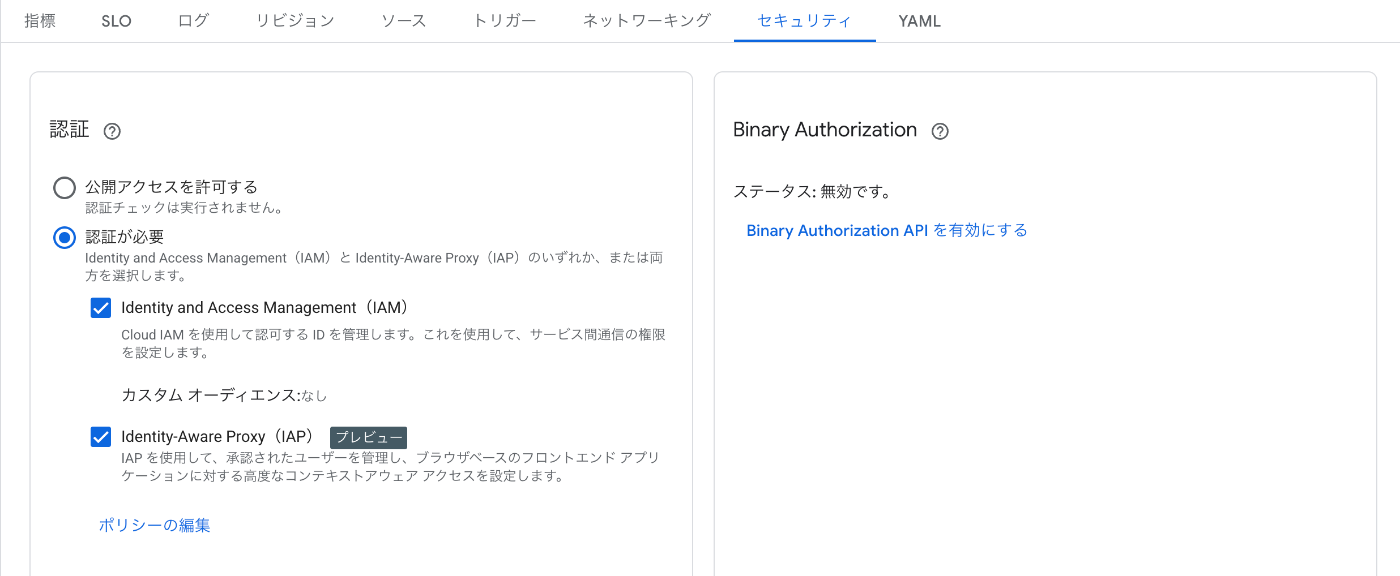Click ポリシーの編集 link

tap(154, 525)
